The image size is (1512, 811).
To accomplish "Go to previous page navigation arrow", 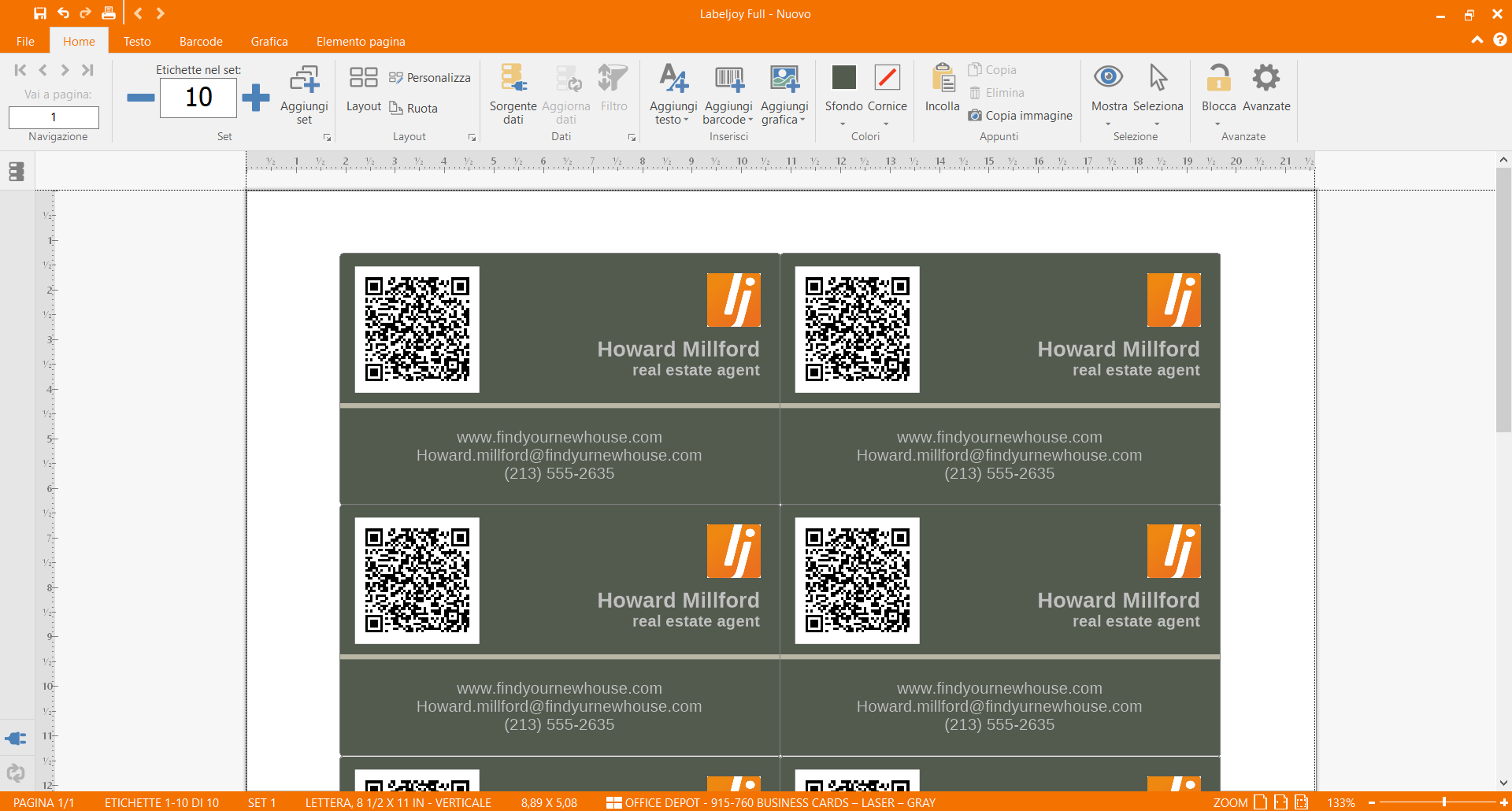I will coord(43,70).
